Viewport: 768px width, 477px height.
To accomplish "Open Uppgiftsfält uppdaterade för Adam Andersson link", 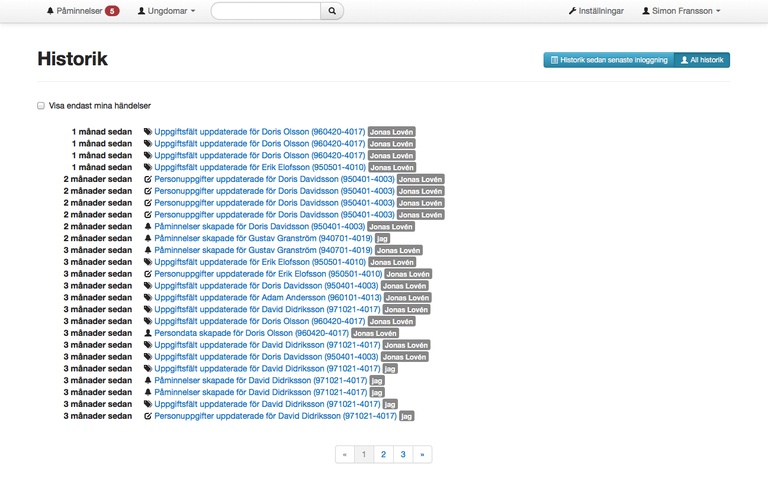I will point(267,298).
